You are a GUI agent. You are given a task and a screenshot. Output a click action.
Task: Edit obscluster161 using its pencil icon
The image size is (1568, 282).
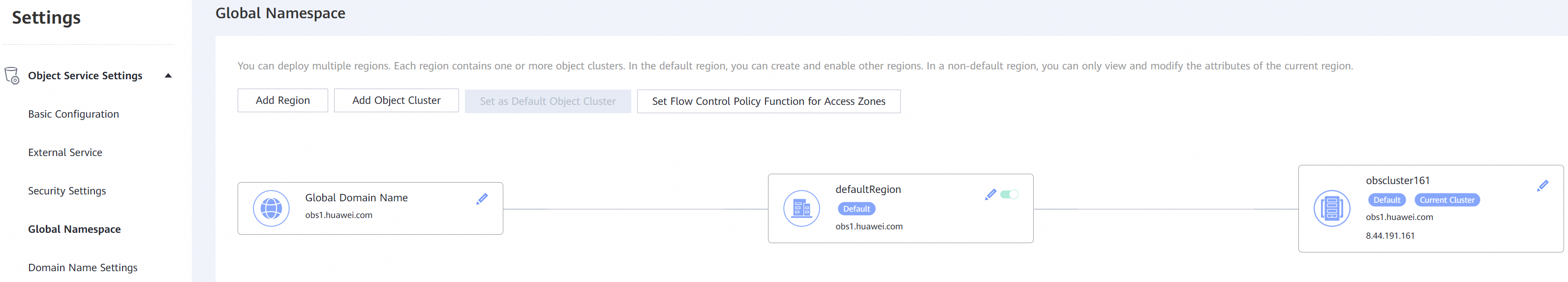coord(1542,186)
